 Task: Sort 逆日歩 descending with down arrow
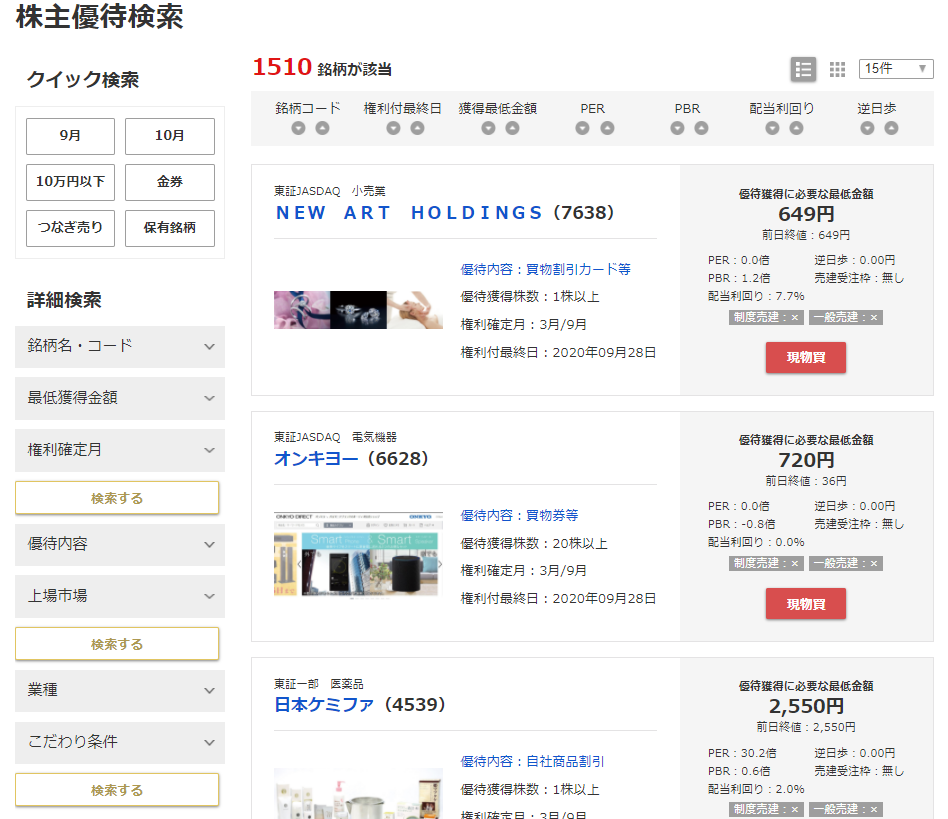[x=867, y=128]
